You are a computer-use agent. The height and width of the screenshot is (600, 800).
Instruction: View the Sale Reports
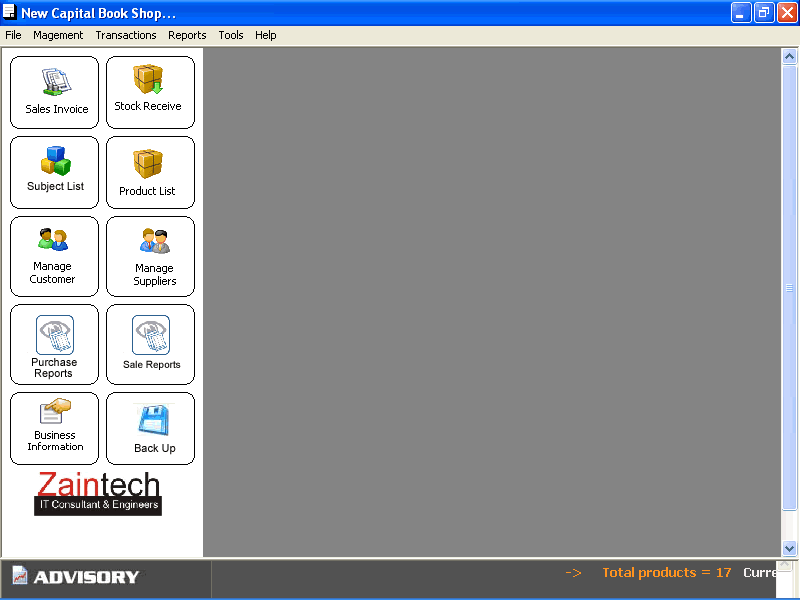click(x=151, y=335)
